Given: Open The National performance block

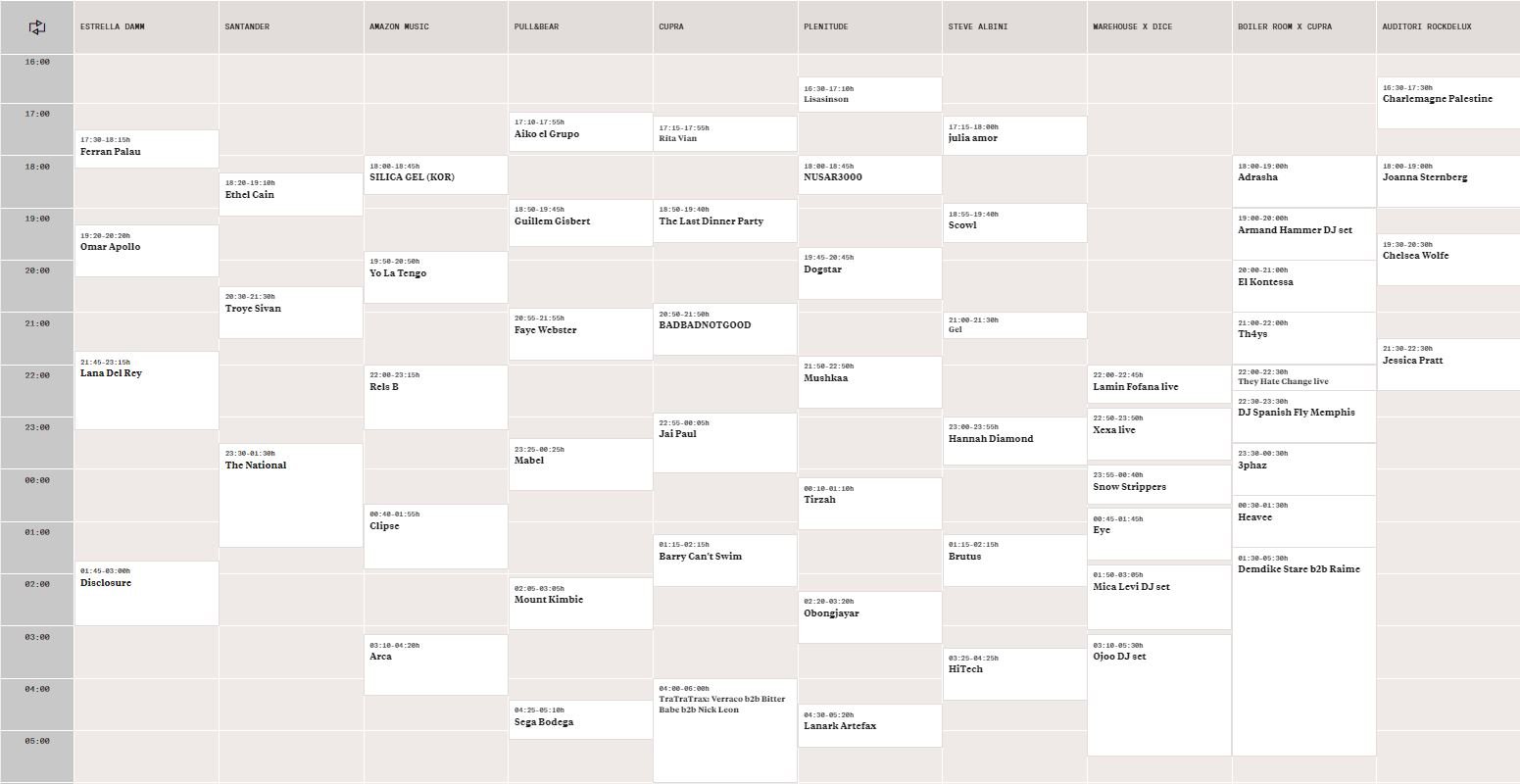Looking at the screenshot, I should coord(290,494).
